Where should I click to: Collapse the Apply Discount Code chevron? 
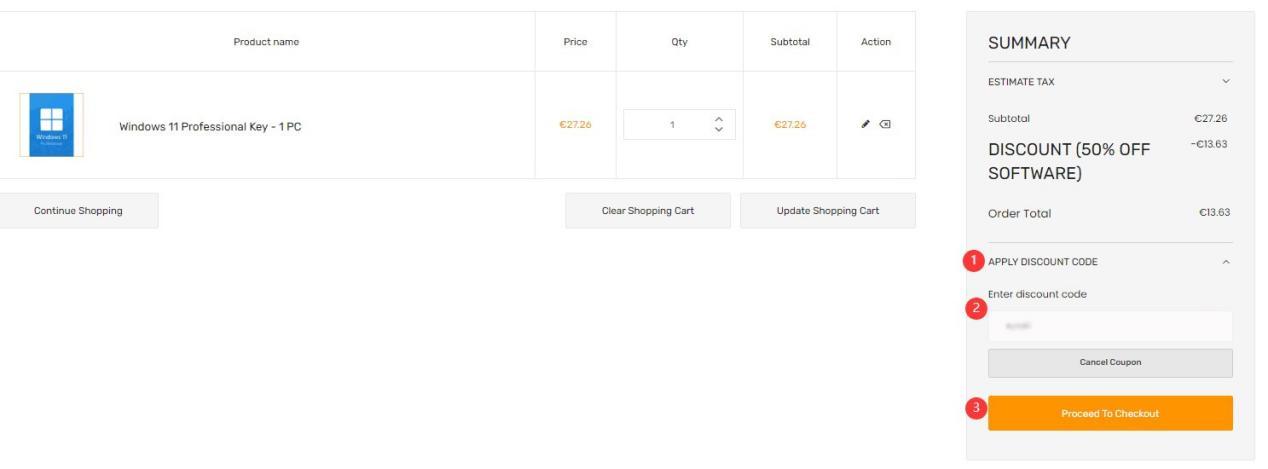(1226, 262)
